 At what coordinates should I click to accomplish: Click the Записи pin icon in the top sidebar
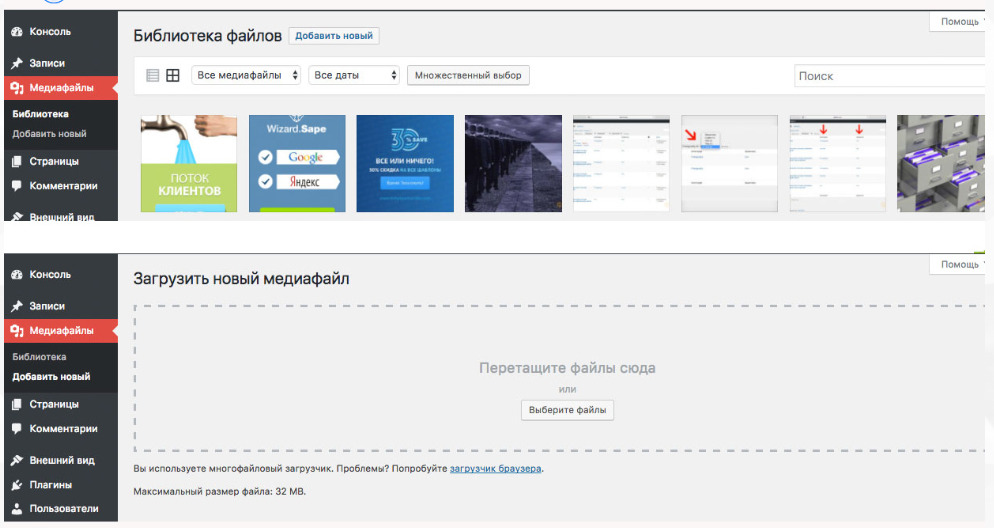17,63
